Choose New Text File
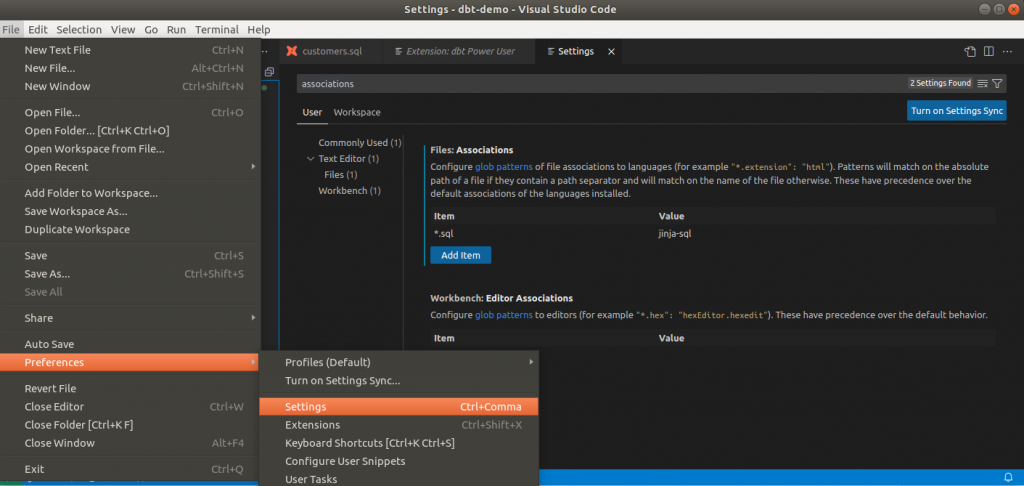This screenshot has width=1024, height=486. pyautogui.click(x=130, y=50)
